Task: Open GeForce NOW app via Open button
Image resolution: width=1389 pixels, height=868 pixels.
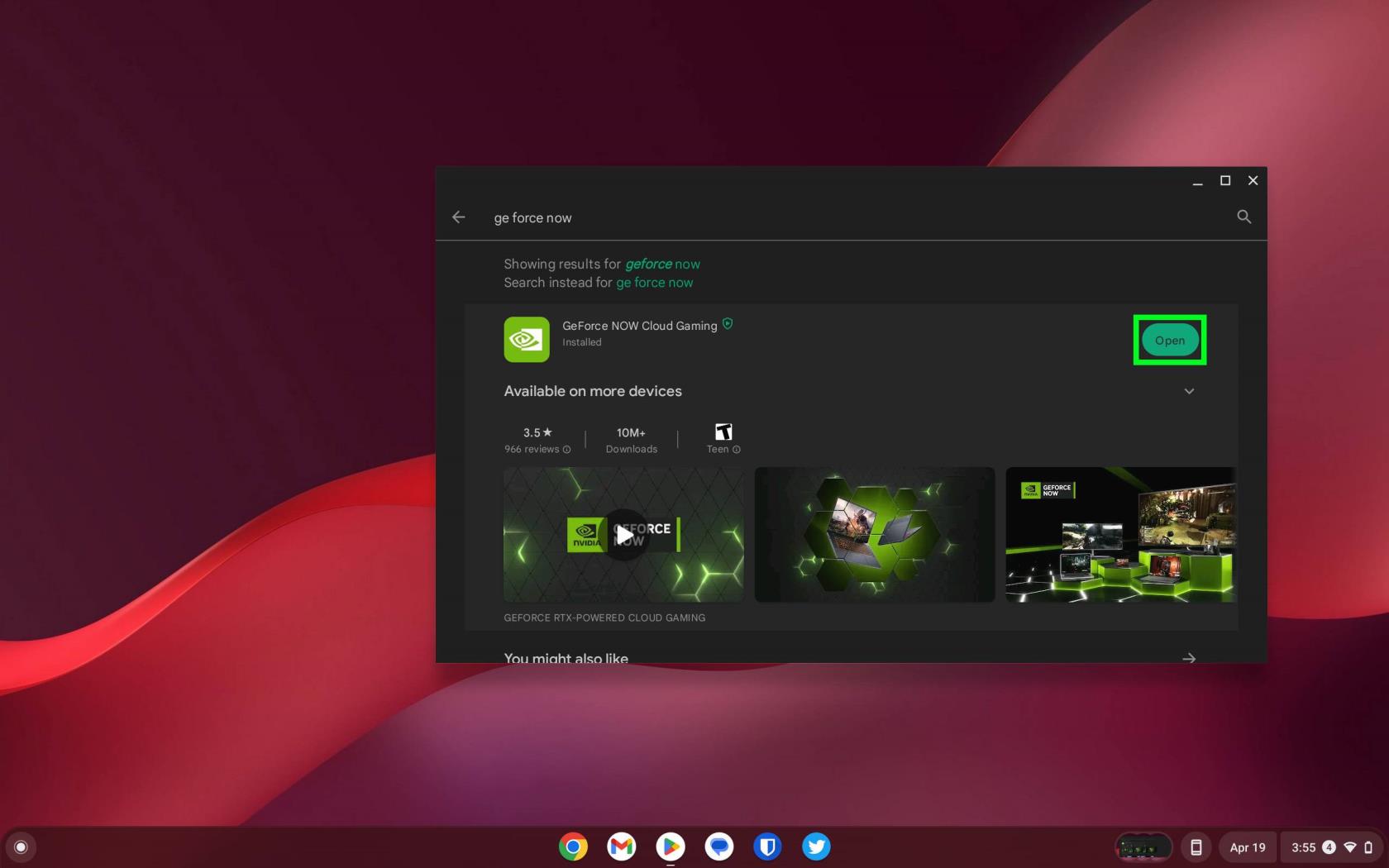Action: [1169, 340]
